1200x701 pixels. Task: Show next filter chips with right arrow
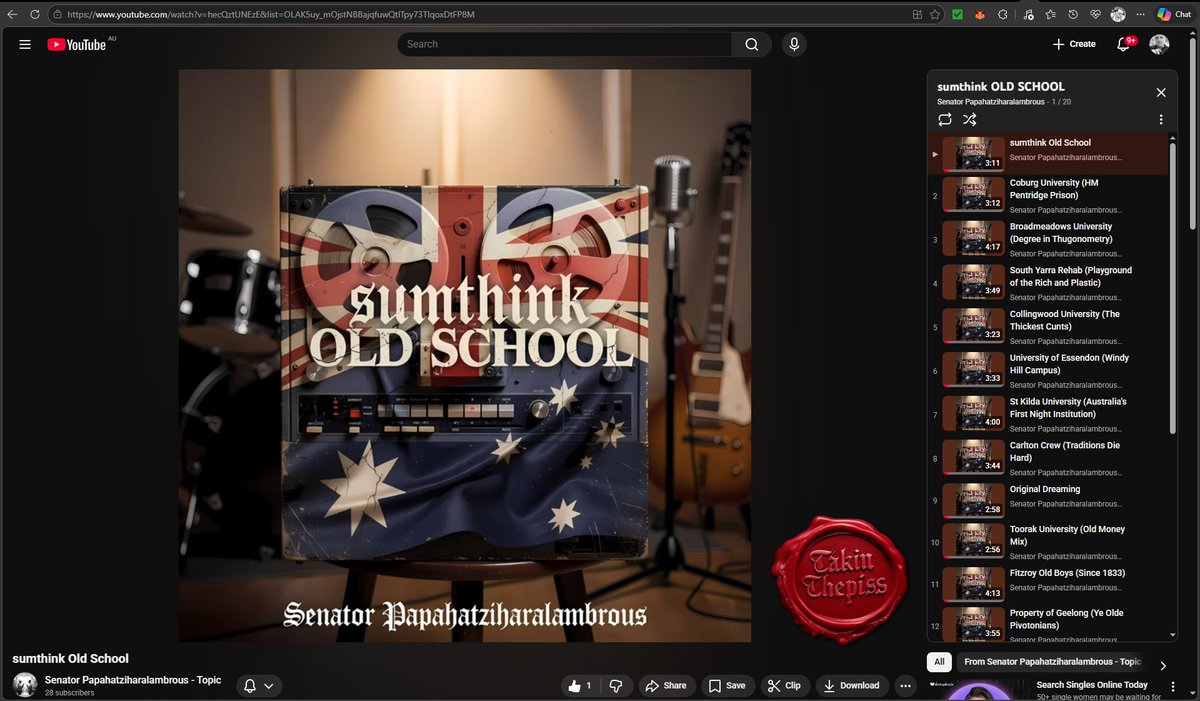tap(1163, 665)
